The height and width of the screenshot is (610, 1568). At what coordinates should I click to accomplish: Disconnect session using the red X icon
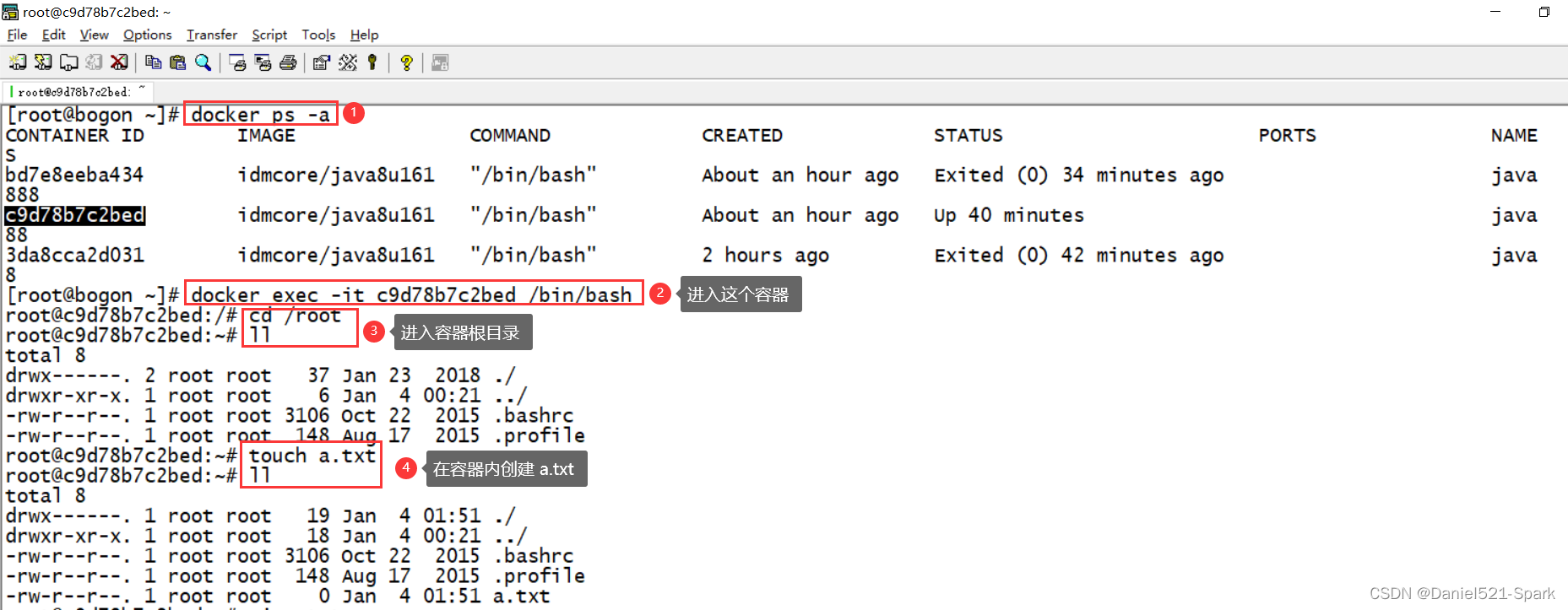coord(119,62)
